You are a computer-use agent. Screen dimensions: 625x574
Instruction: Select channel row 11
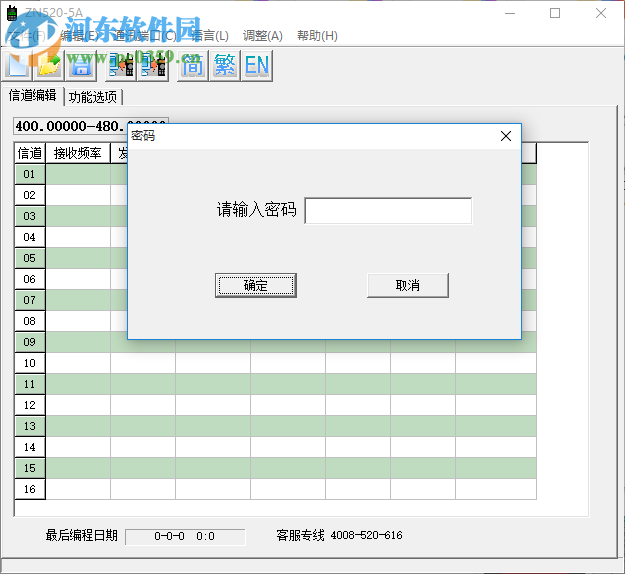(x=29, y=384)
